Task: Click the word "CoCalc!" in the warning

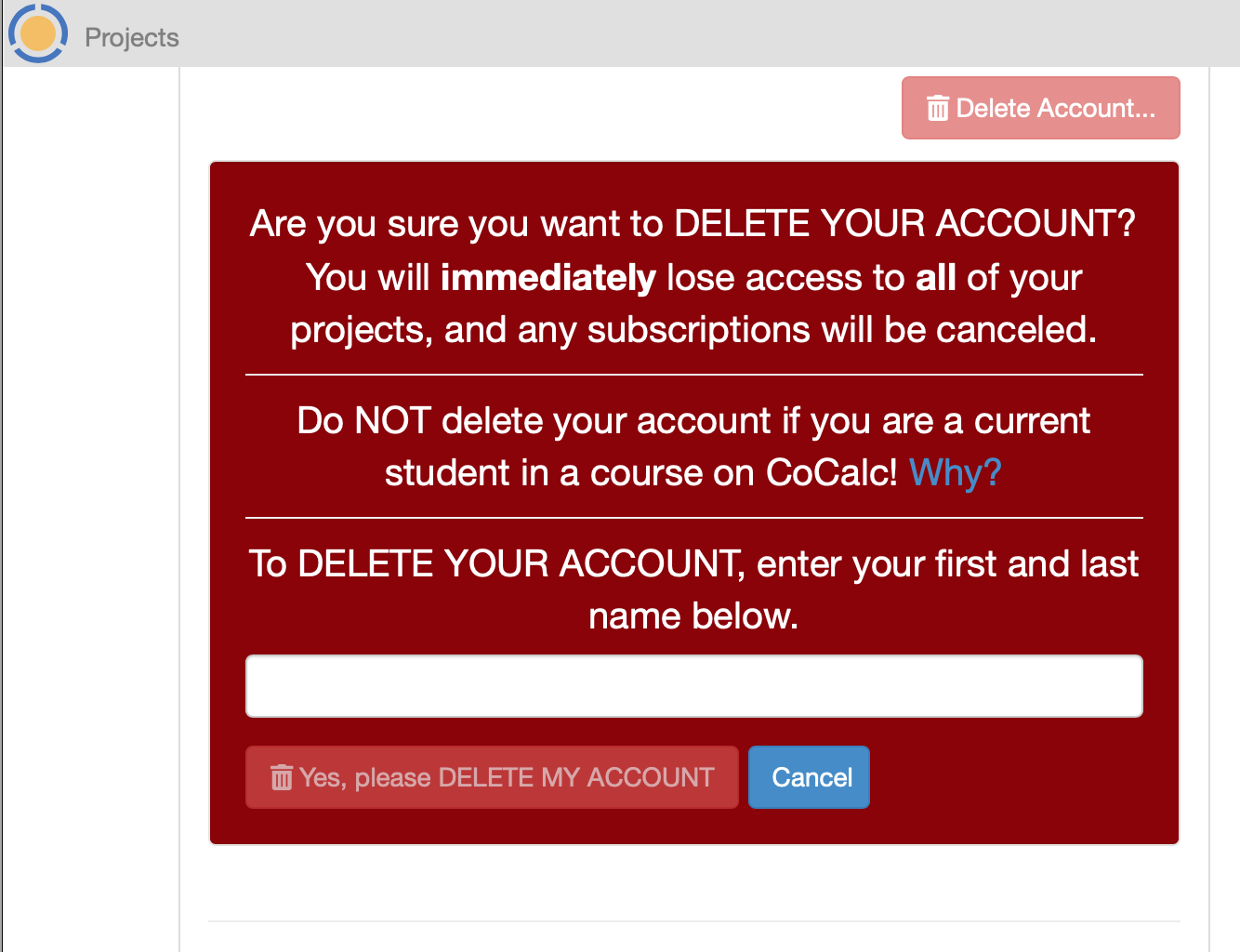Action: click(x=831, y=472)
